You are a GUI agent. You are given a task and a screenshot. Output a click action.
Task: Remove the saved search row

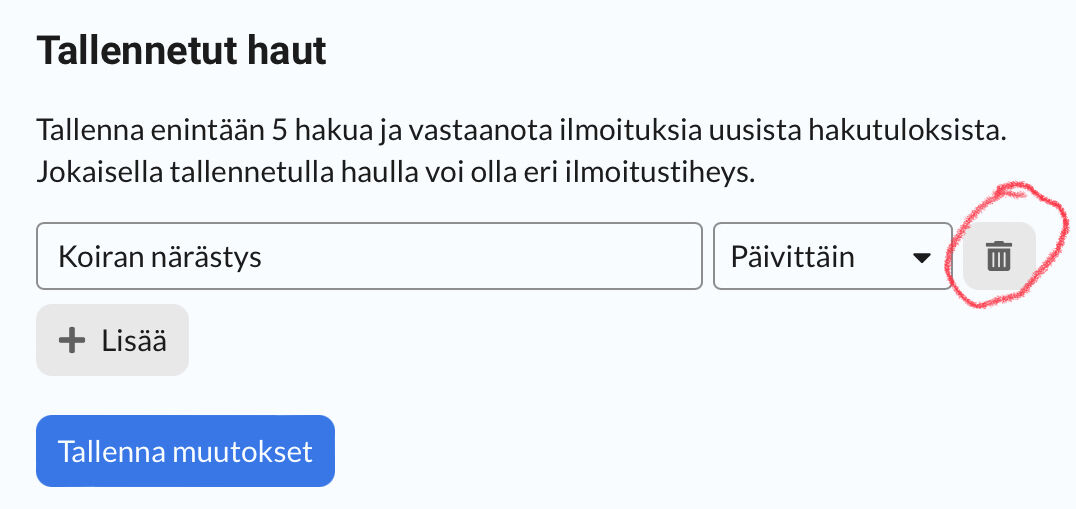pyautogui.click(x=999, y=257)
